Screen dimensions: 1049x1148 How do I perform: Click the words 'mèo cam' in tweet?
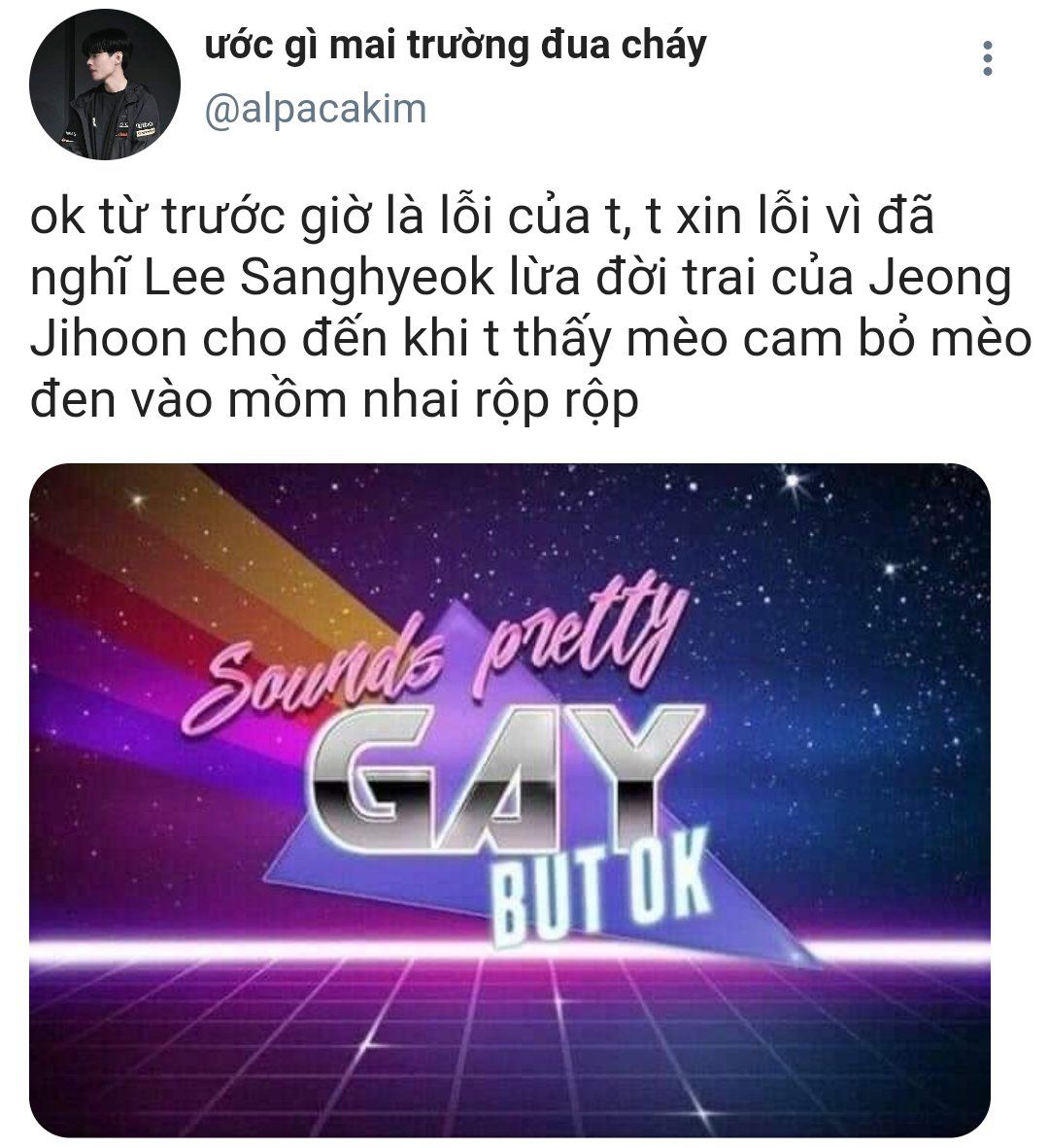point(734,340)
